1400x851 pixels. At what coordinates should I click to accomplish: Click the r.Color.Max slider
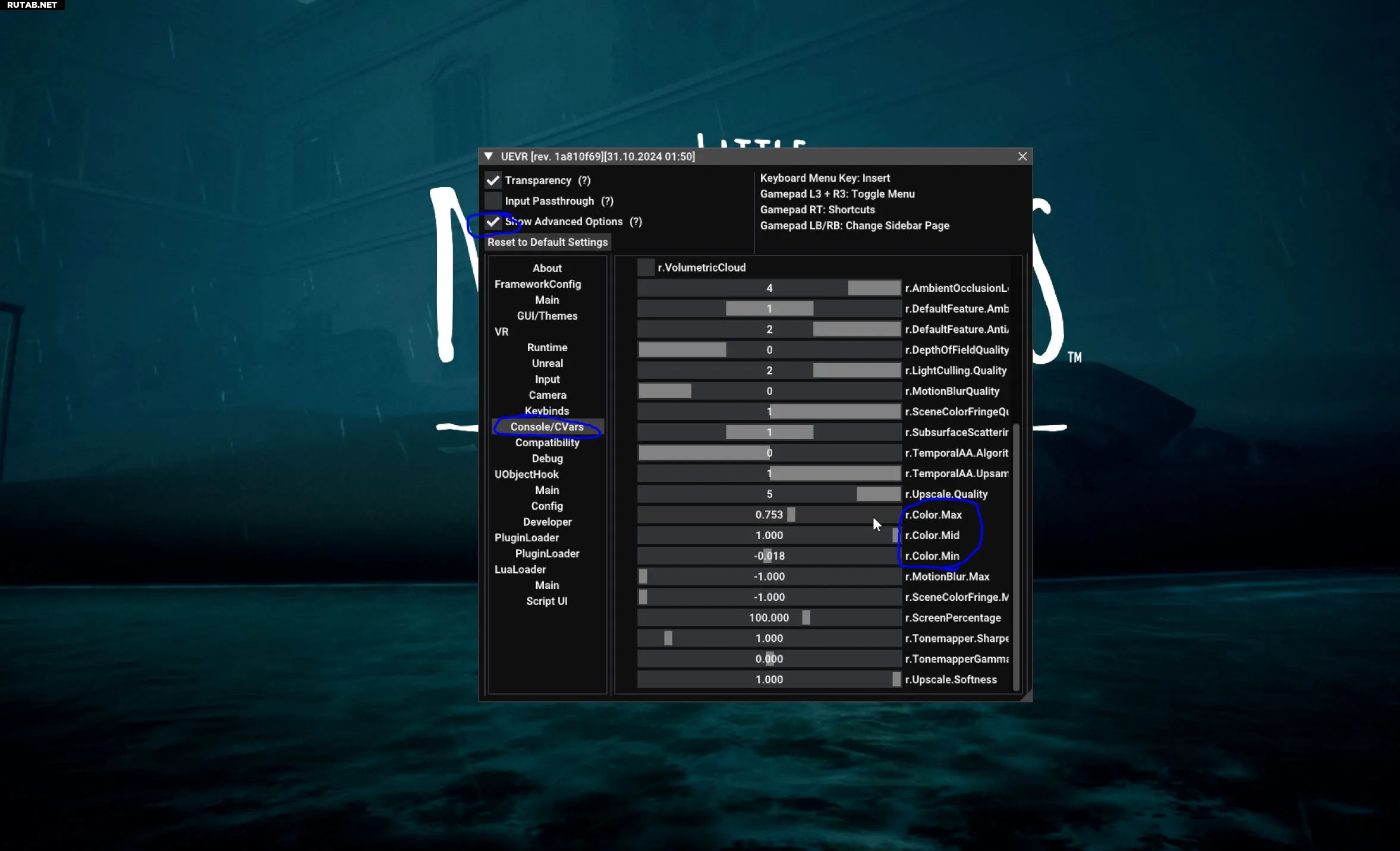[x=769, y=515]
